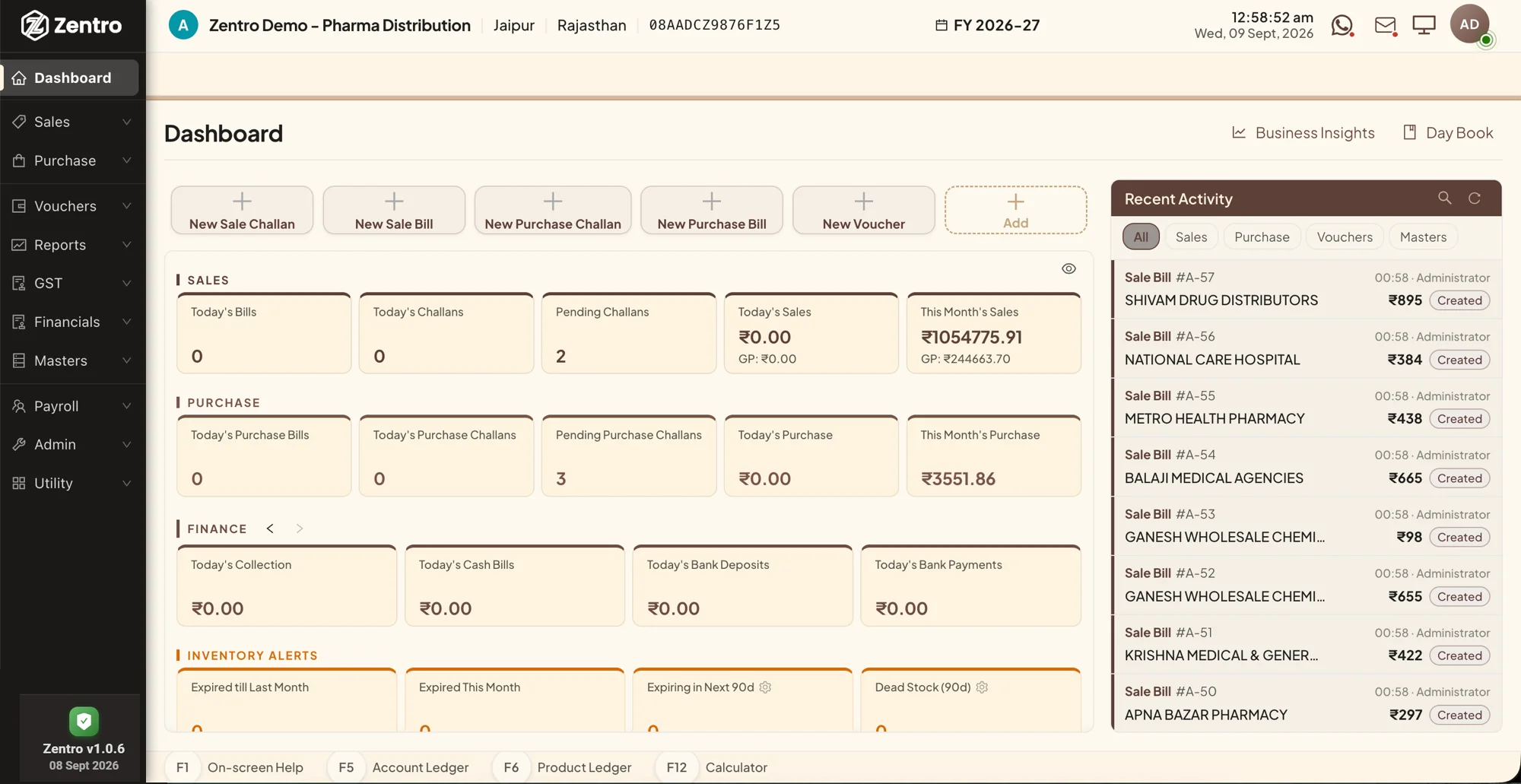This screenshot has height=784, width=1521.
Task: Expand the Payroll menu chevron
Action: pos(127,406)
